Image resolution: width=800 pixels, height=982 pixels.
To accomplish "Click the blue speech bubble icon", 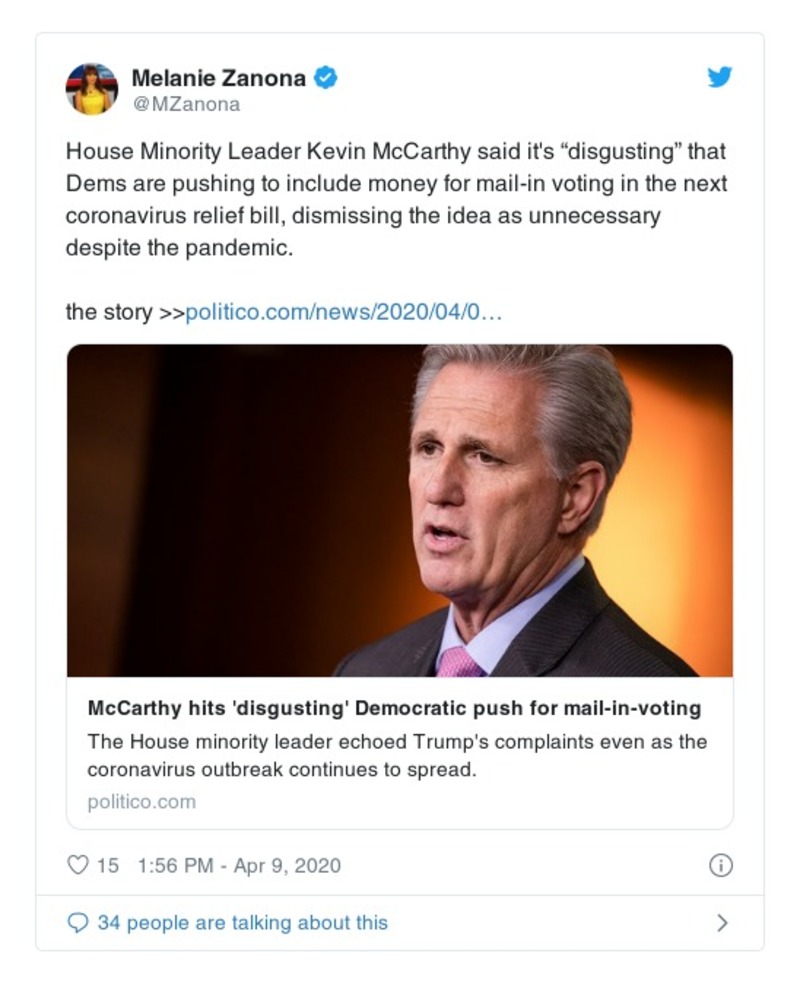I will click(x=78, y=923).
